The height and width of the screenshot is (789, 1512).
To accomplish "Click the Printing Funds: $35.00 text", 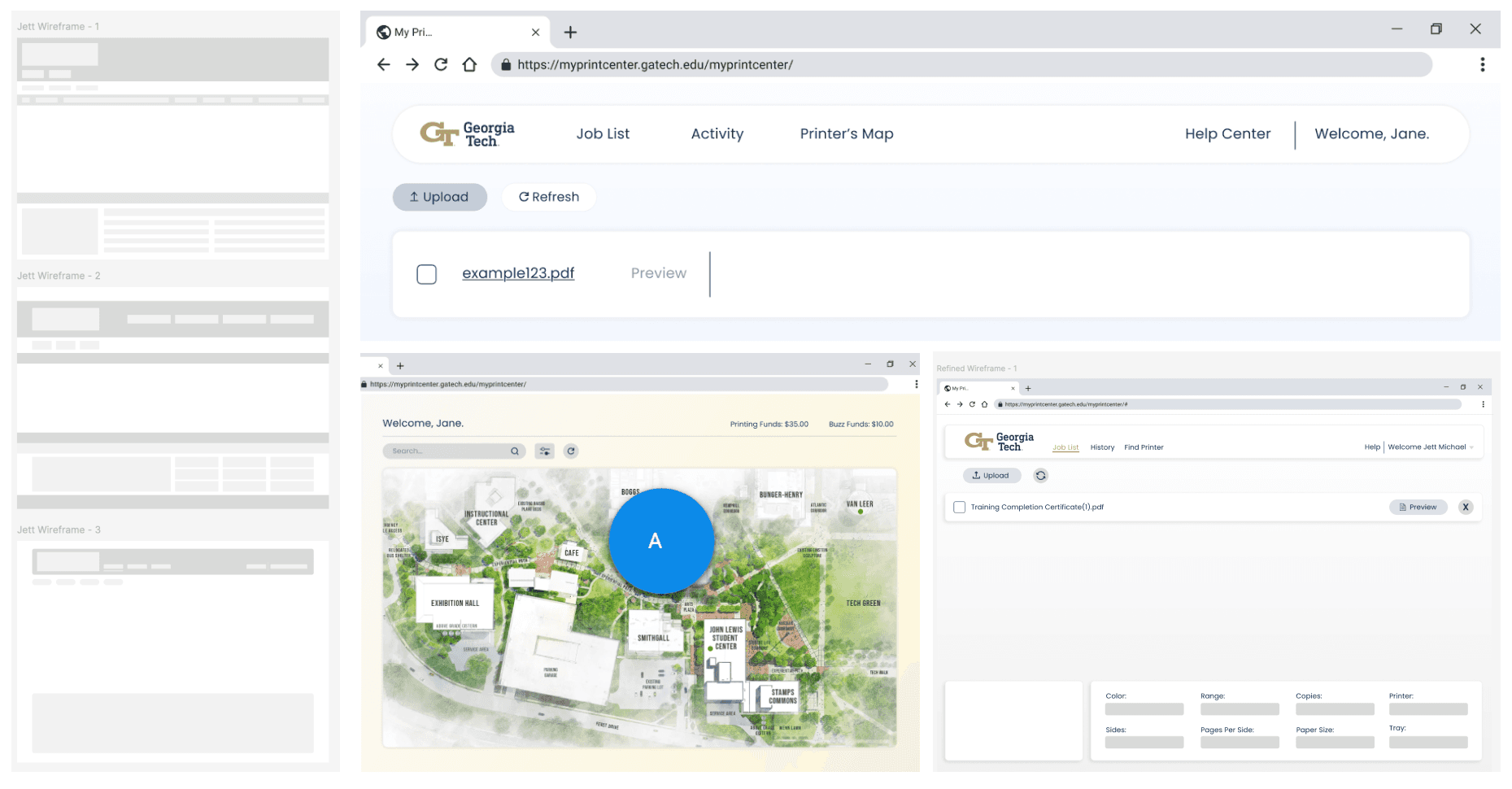I will click(769, 424).
